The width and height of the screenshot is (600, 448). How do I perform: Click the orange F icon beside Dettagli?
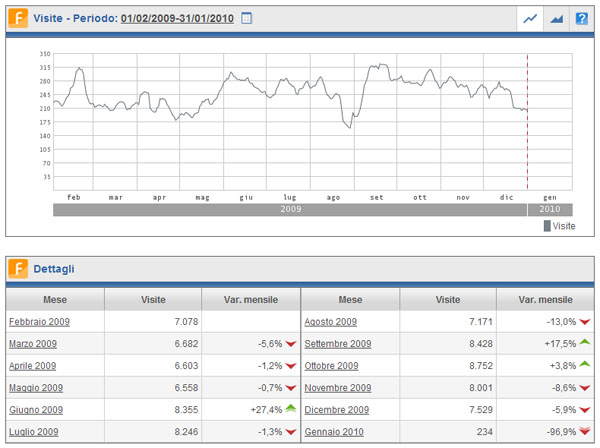click(x=18, y=268)
